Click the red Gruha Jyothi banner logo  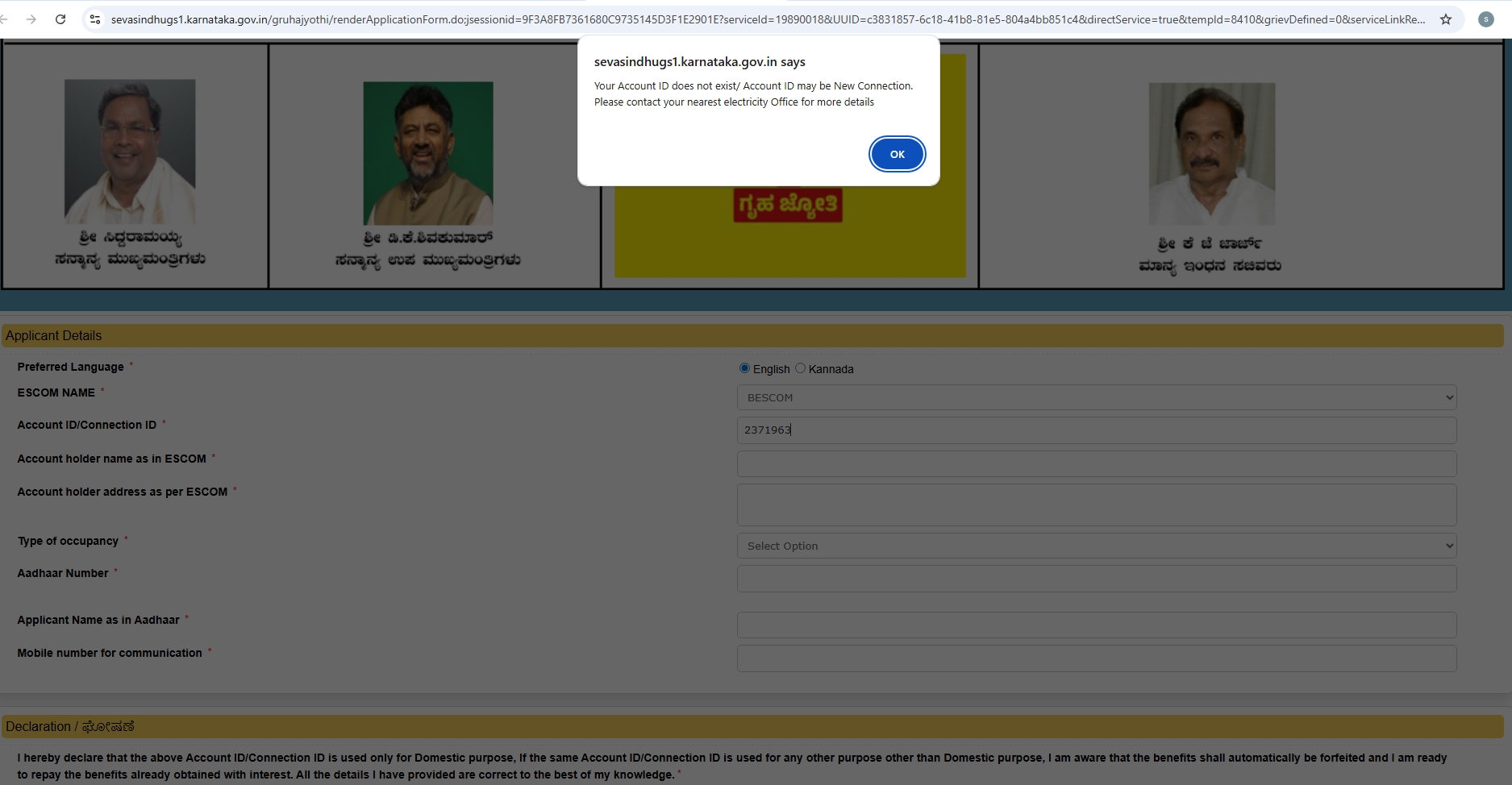coord(788,205)
